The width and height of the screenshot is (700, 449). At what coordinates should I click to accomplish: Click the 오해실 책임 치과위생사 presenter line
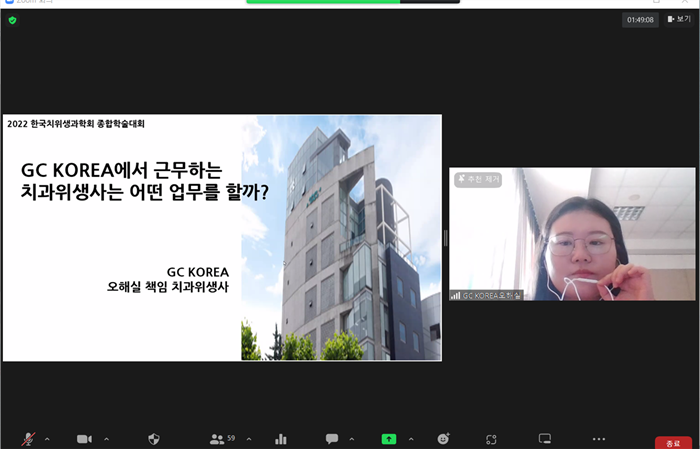point(168,287)
